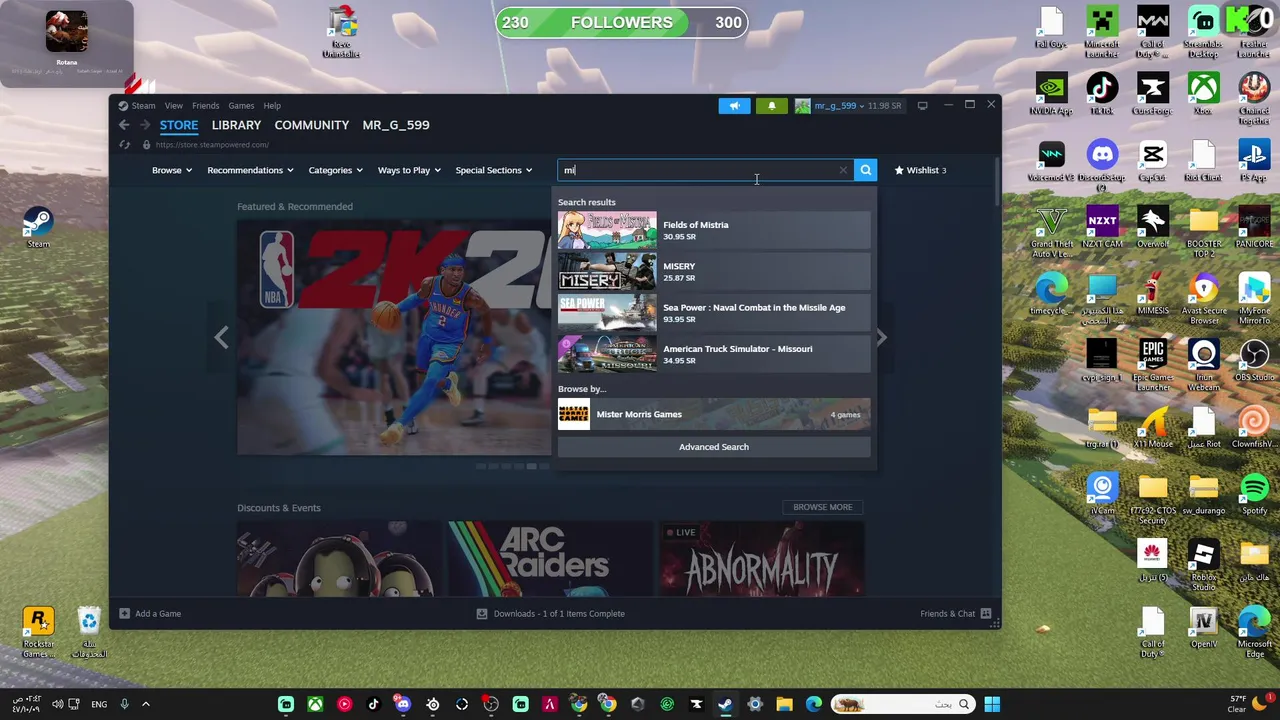Screen dimensions: 1280x720
Task: Open the Minecraft Launcher desktop icon
Action: [x=1101, y=33]
